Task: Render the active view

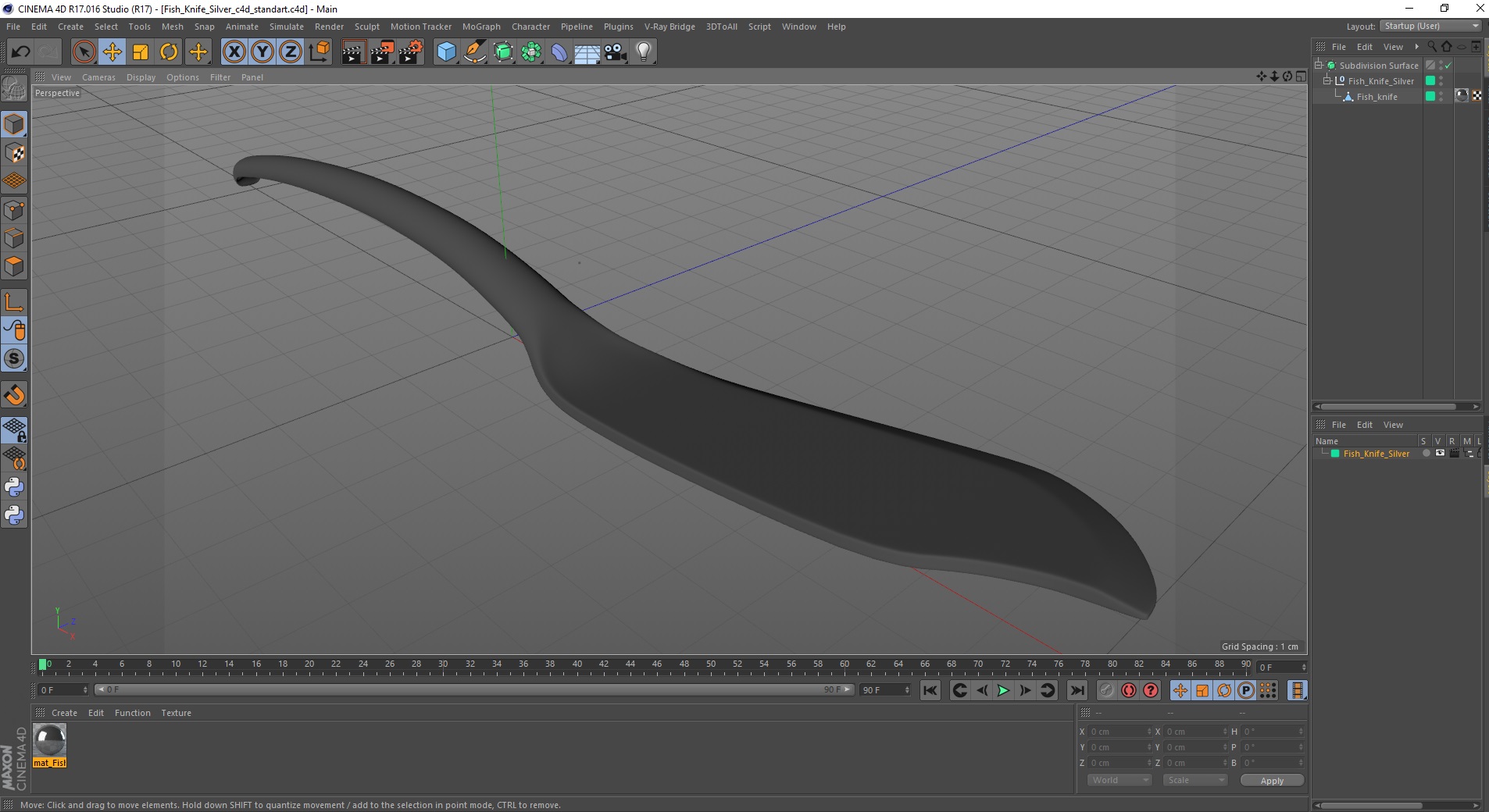Action: (353, 52)
